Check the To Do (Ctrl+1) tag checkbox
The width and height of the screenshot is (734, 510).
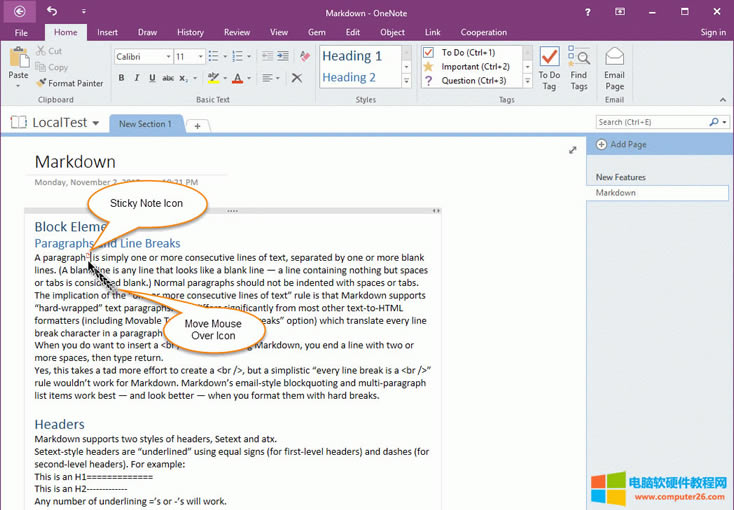[429, 52]
